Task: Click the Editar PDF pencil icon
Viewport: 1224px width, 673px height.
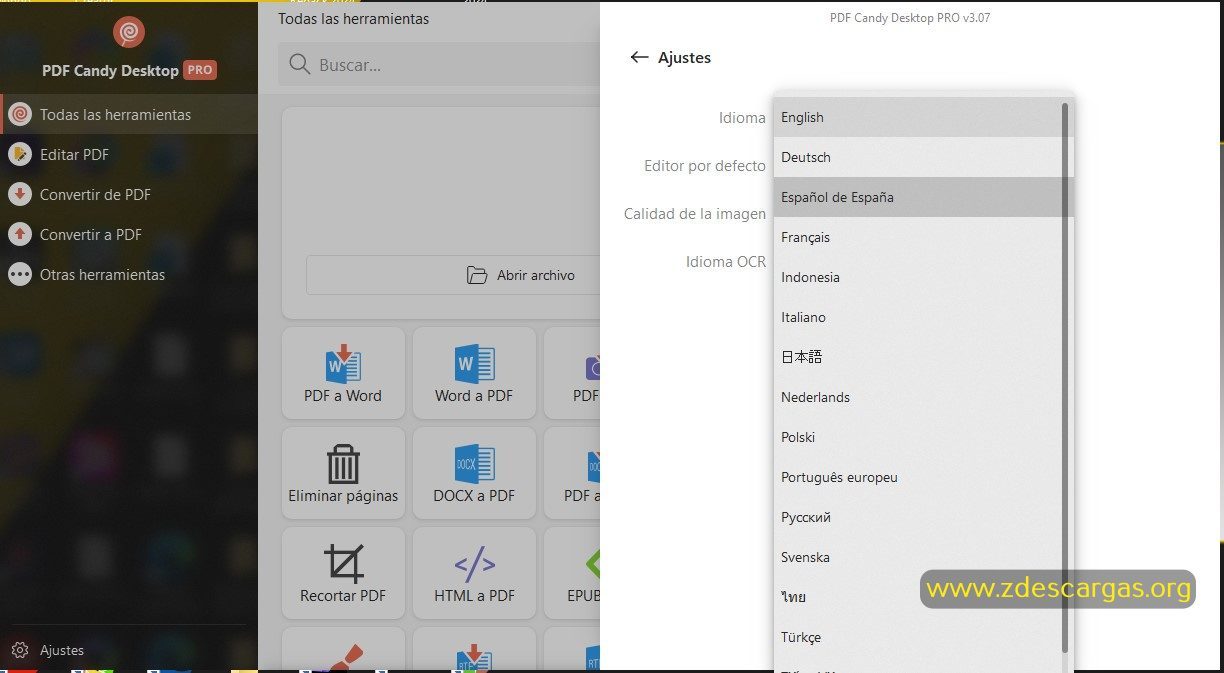Action: [x=19, y=154]
